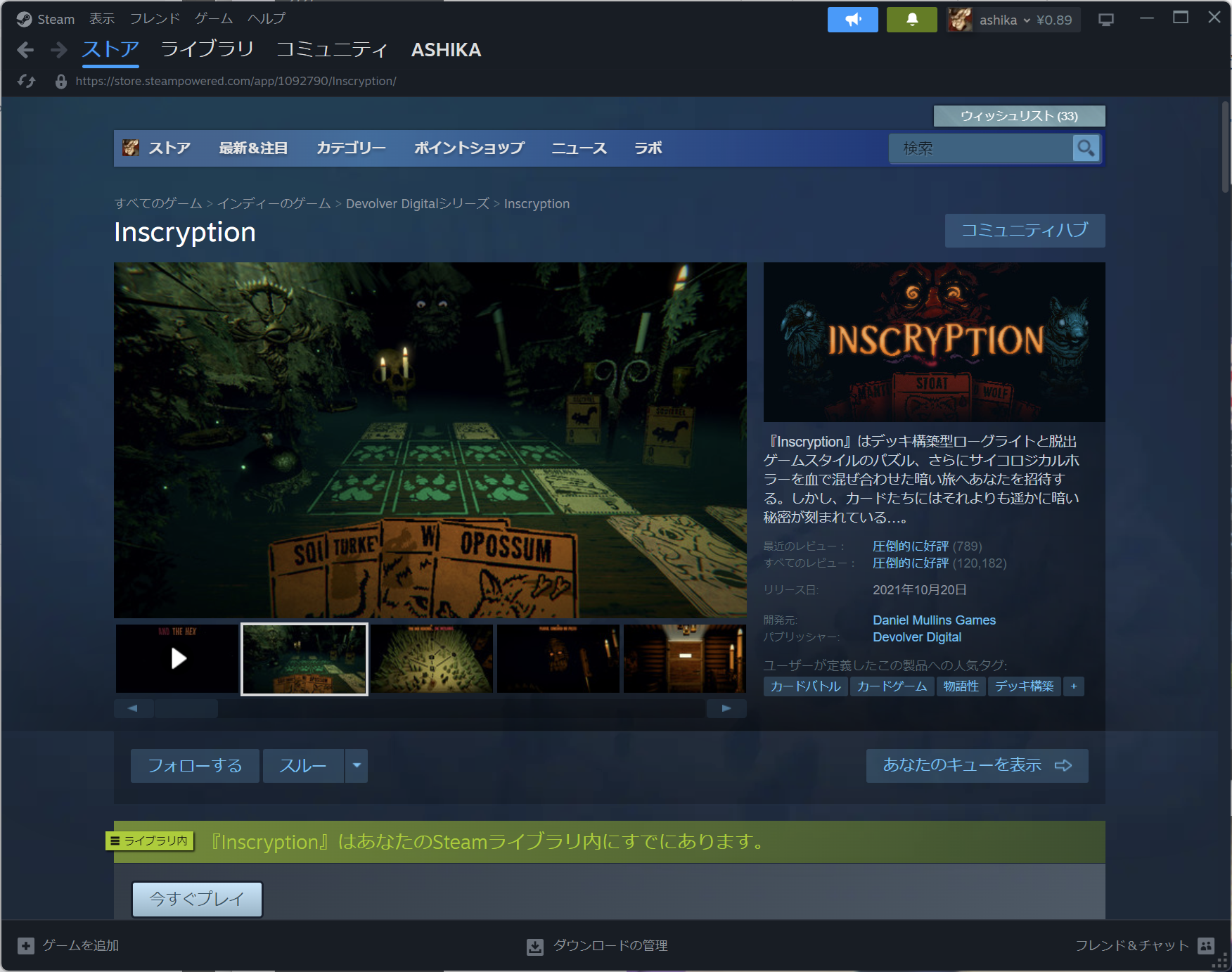The height and width of the screenshot is (972, 1232).
Task: Click 今すぐプレイ button
Action: click(197, 900)
